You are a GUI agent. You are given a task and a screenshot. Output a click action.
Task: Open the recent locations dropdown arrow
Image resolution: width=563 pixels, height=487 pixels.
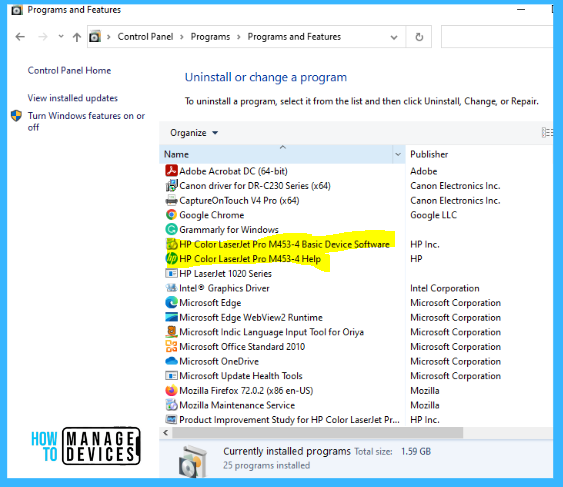(61, 36)
